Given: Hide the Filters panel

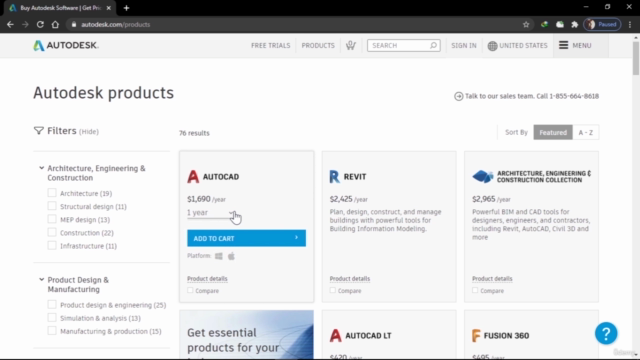Looking at the screenshot, I should tap(89, 132).
